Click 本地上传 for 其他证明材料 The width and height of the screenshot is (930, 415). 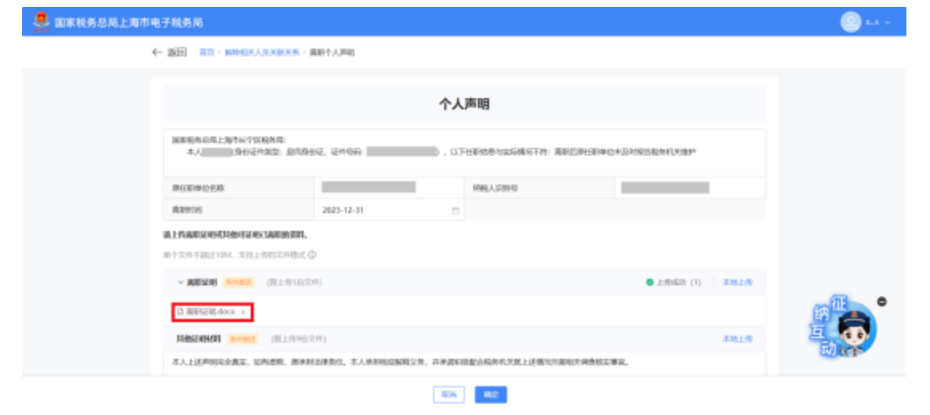click(737, 339)
